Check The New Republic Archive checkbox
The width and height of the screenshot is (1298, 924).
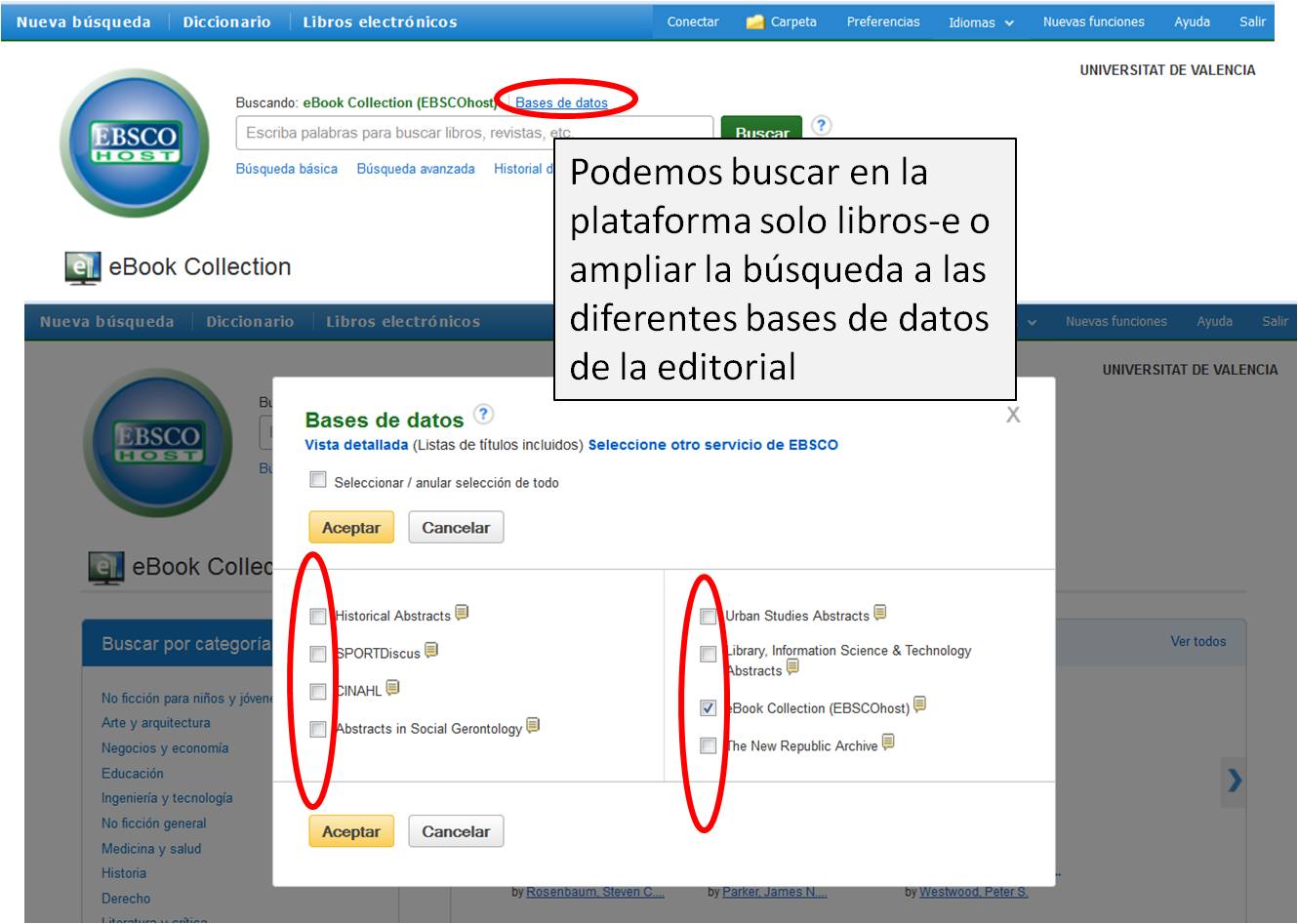[x=709, y=746]
